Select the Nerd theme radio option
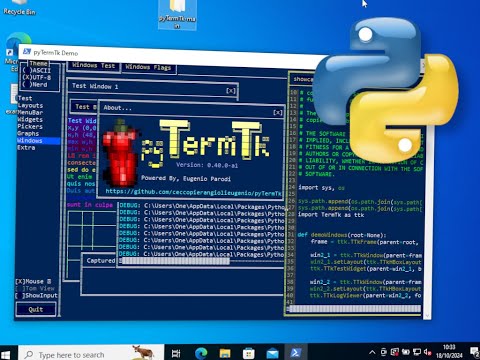Screen dimensions: 480x360 click(35, 85)
